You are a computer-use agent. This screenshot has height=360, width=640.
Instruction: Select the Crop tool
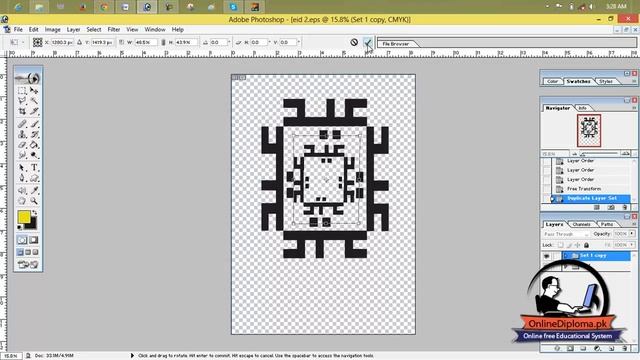pyautogui.click(x=22, y=111)
